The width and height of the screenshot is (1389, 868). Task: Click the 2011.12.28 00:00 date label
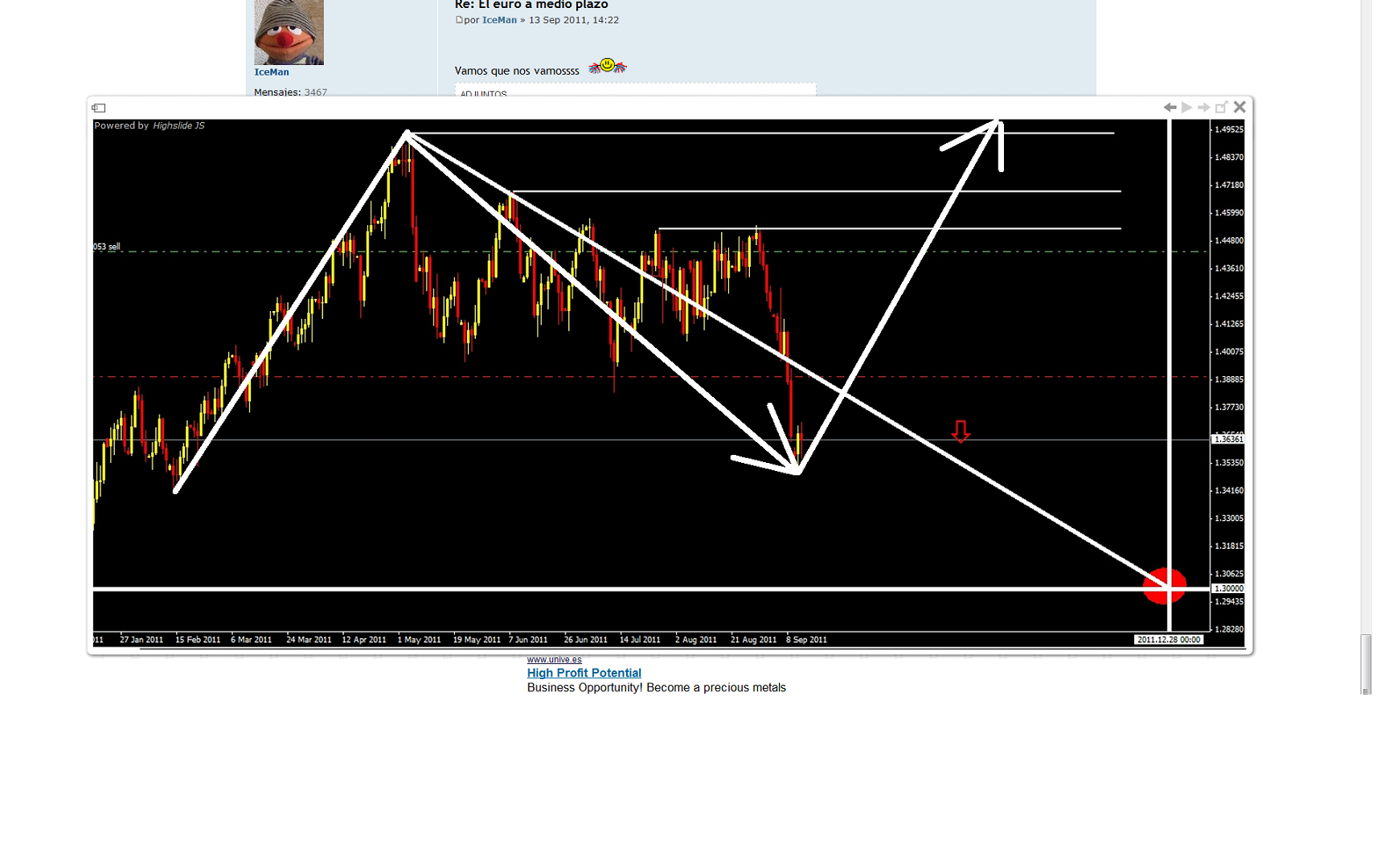click(x=1169, y=640)
